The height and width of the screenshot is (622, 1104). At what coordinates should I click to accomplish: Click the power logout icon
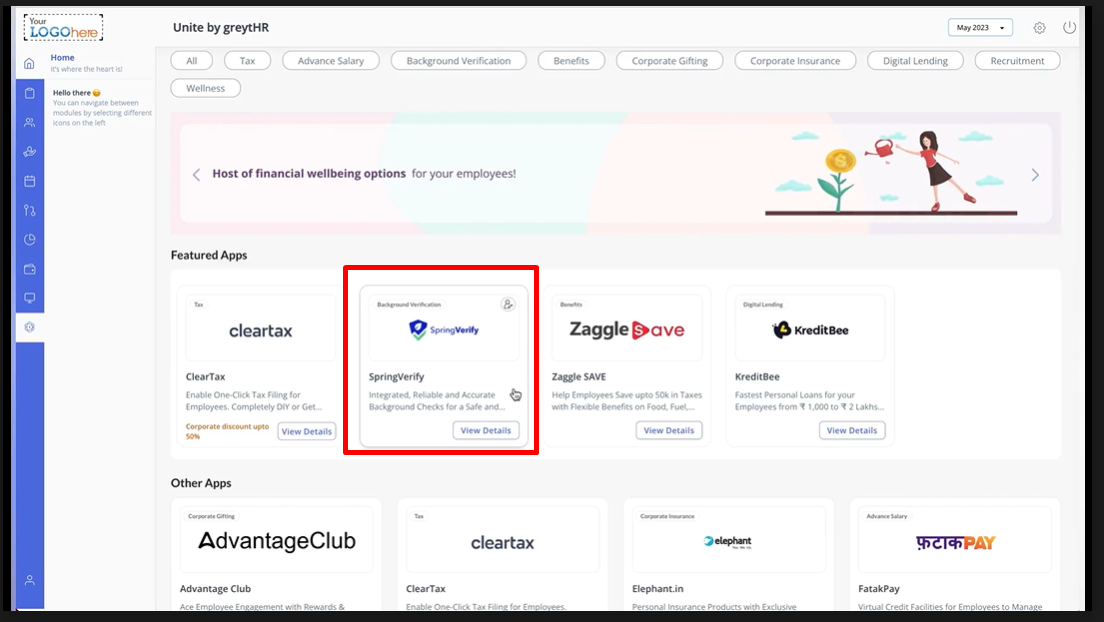coord(1069,28)
